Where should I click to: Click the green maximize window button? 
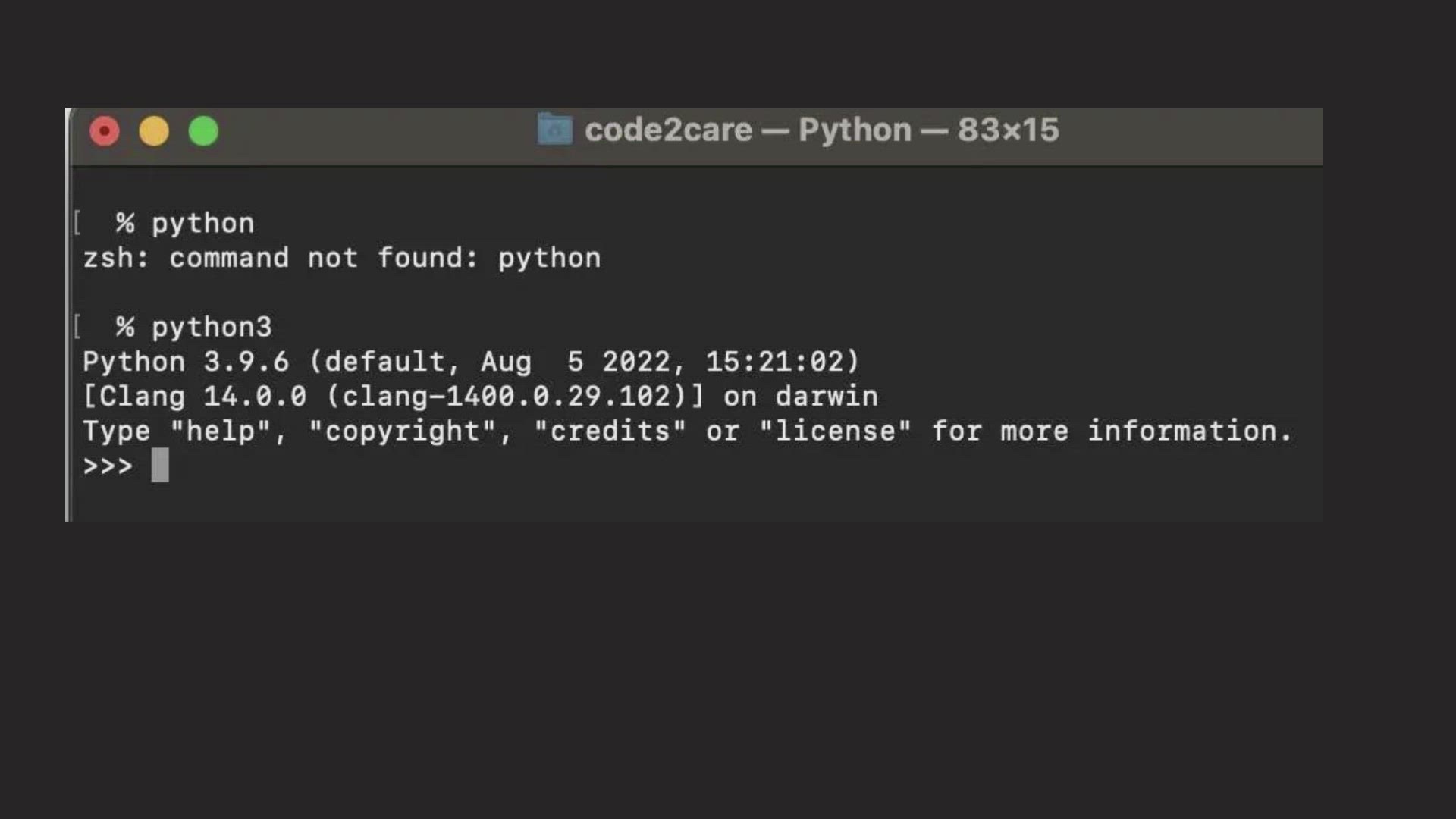click(203, 131)
